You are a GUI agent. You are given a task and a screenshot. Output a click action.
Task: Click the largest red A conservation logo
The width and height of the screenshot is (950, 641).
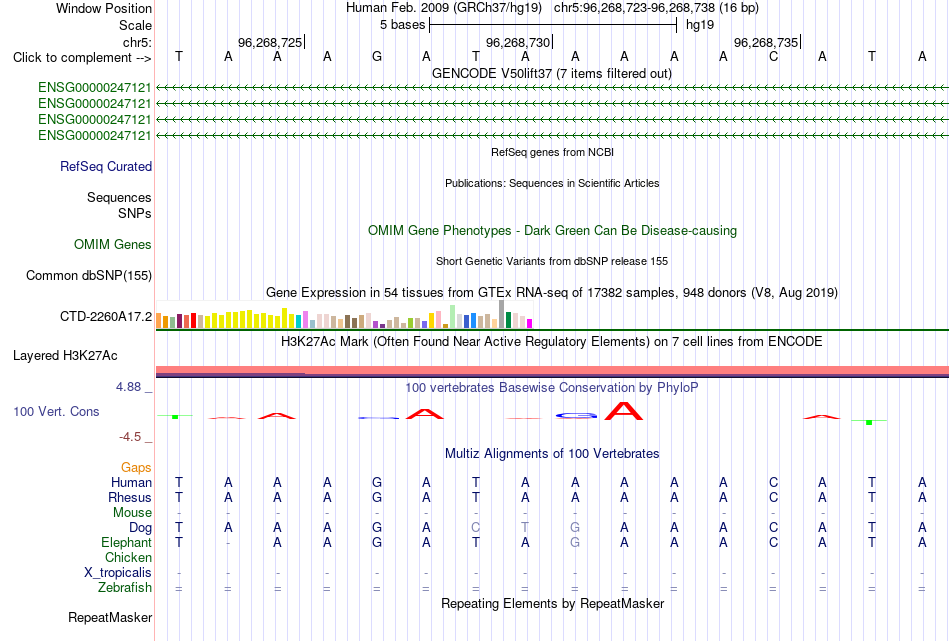[x=624, y=411]
